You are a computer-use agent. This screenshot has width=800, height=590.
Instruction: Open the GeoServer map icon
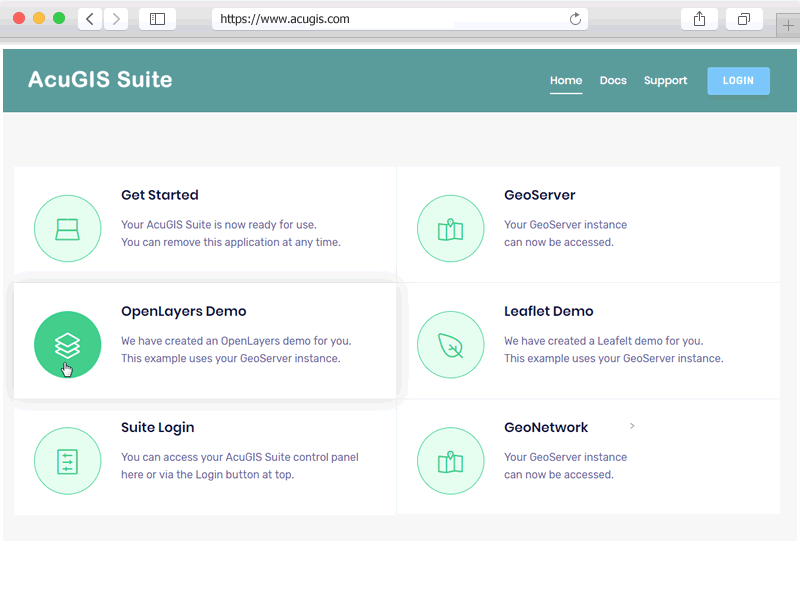click(451, 229)
